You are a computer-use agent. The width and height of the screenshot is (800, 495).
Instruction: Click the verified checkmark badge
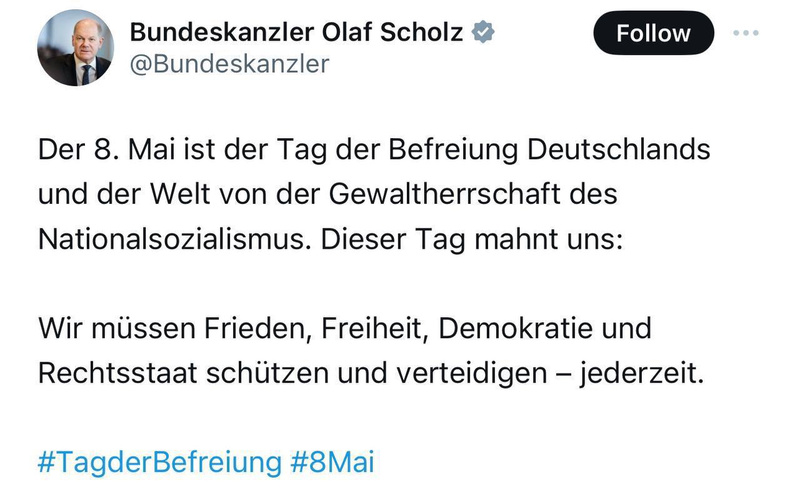click(x=485, y=32)
